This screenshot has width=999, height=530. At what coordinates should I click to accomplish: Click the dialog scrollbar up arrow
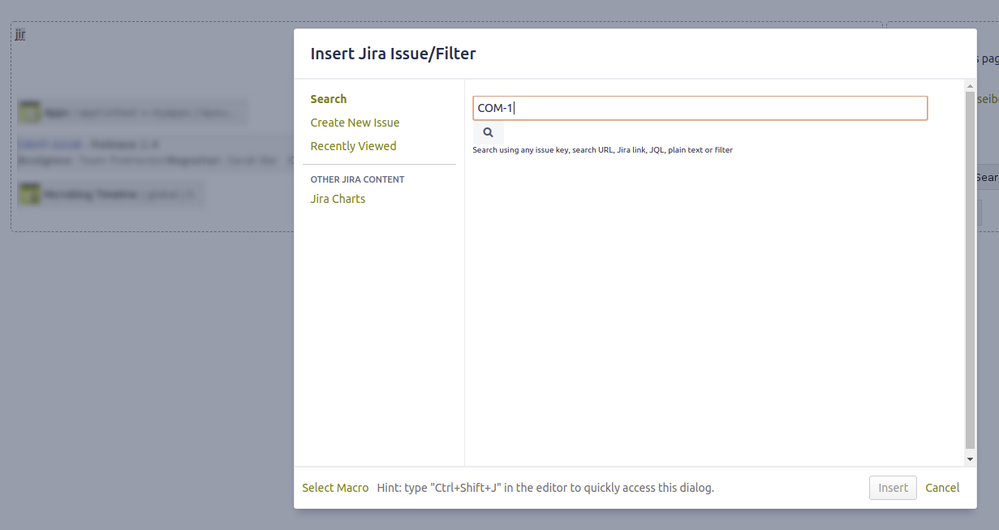970,86
